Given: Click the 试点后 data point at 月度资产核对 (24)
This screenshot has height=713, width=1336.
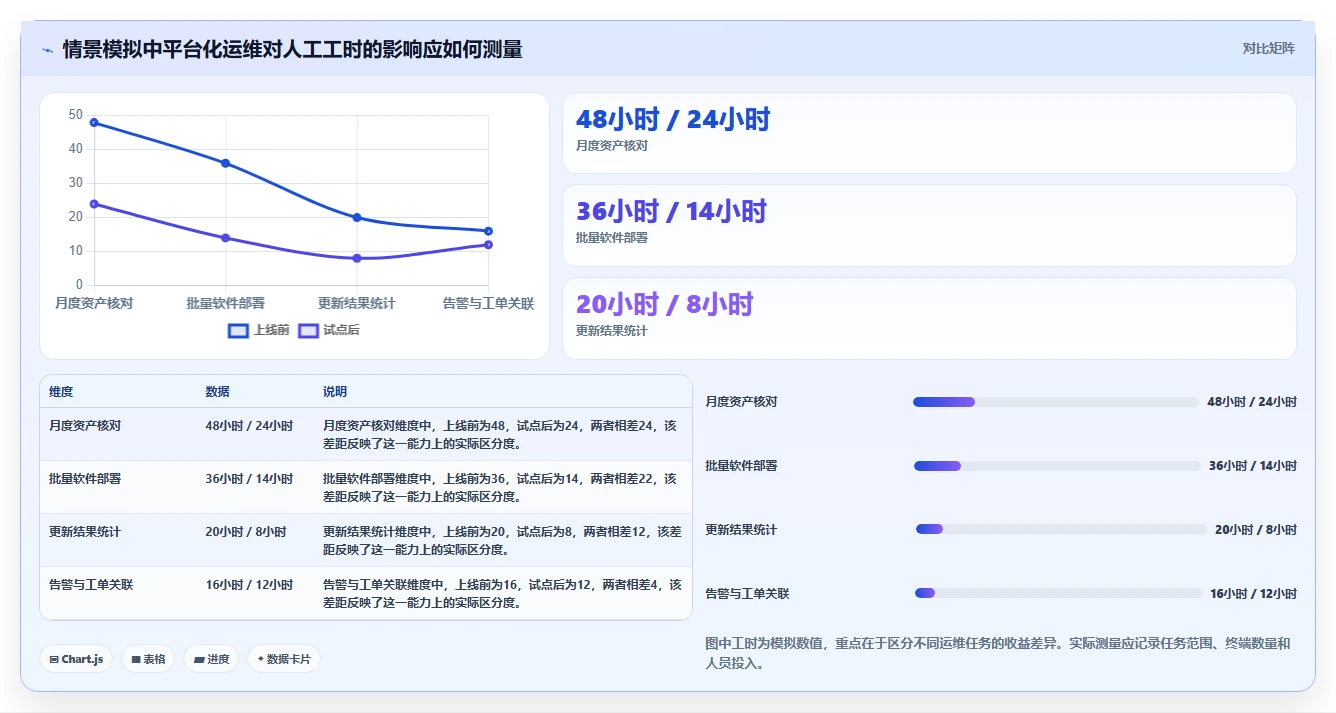Looking at the screenshot, I should [x=94, y=204].
